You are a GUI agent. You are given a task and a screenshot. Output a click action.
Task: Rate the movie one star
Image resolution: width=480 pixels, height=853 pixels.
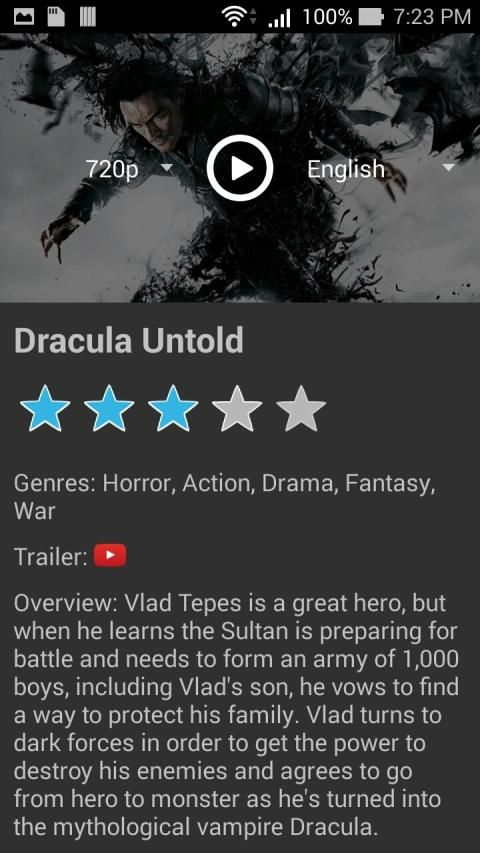coord(45,408)
